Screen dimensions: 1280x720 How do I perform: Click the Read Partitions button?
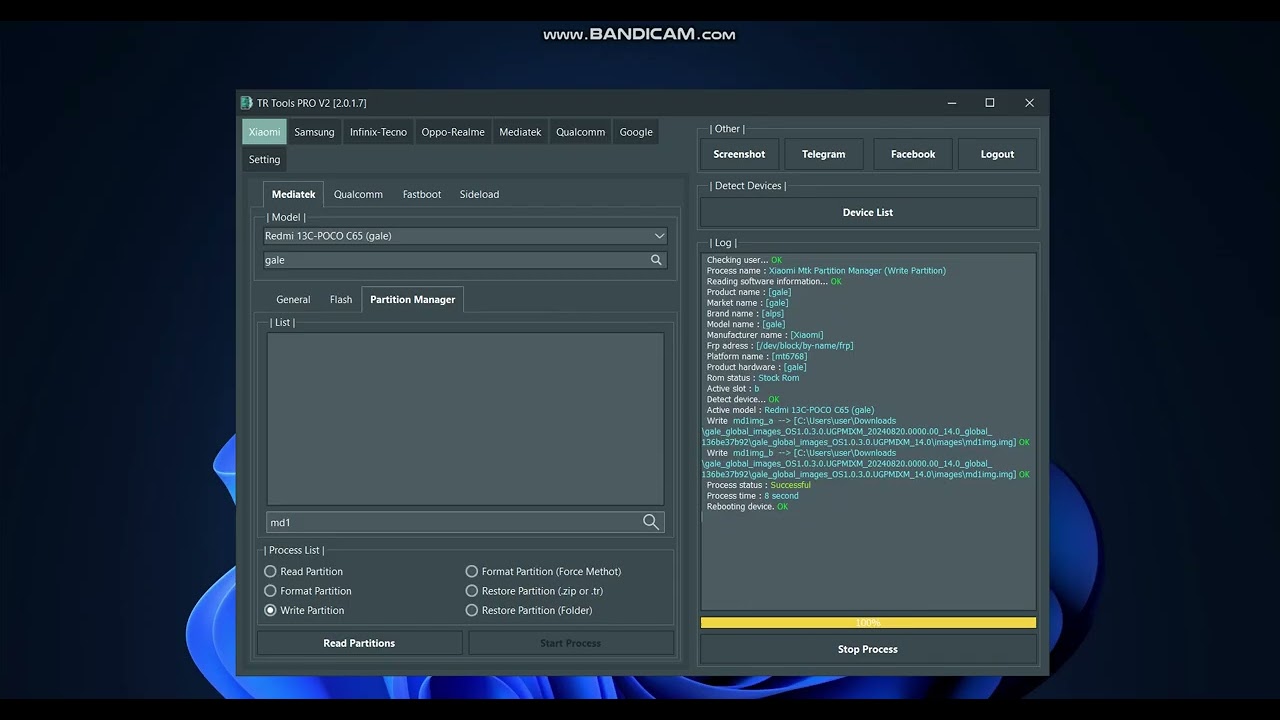pos(359,643)
